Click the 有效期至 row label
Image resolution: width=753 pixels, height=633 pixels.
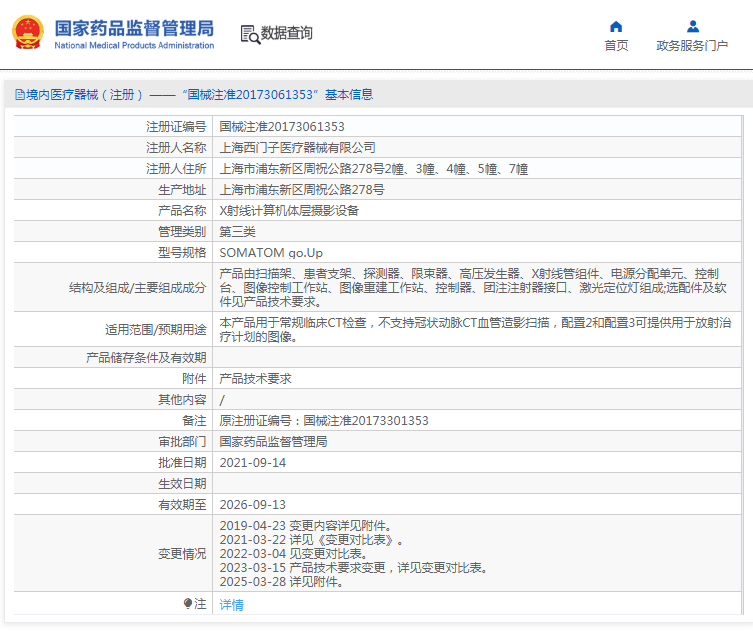(182, 505)
